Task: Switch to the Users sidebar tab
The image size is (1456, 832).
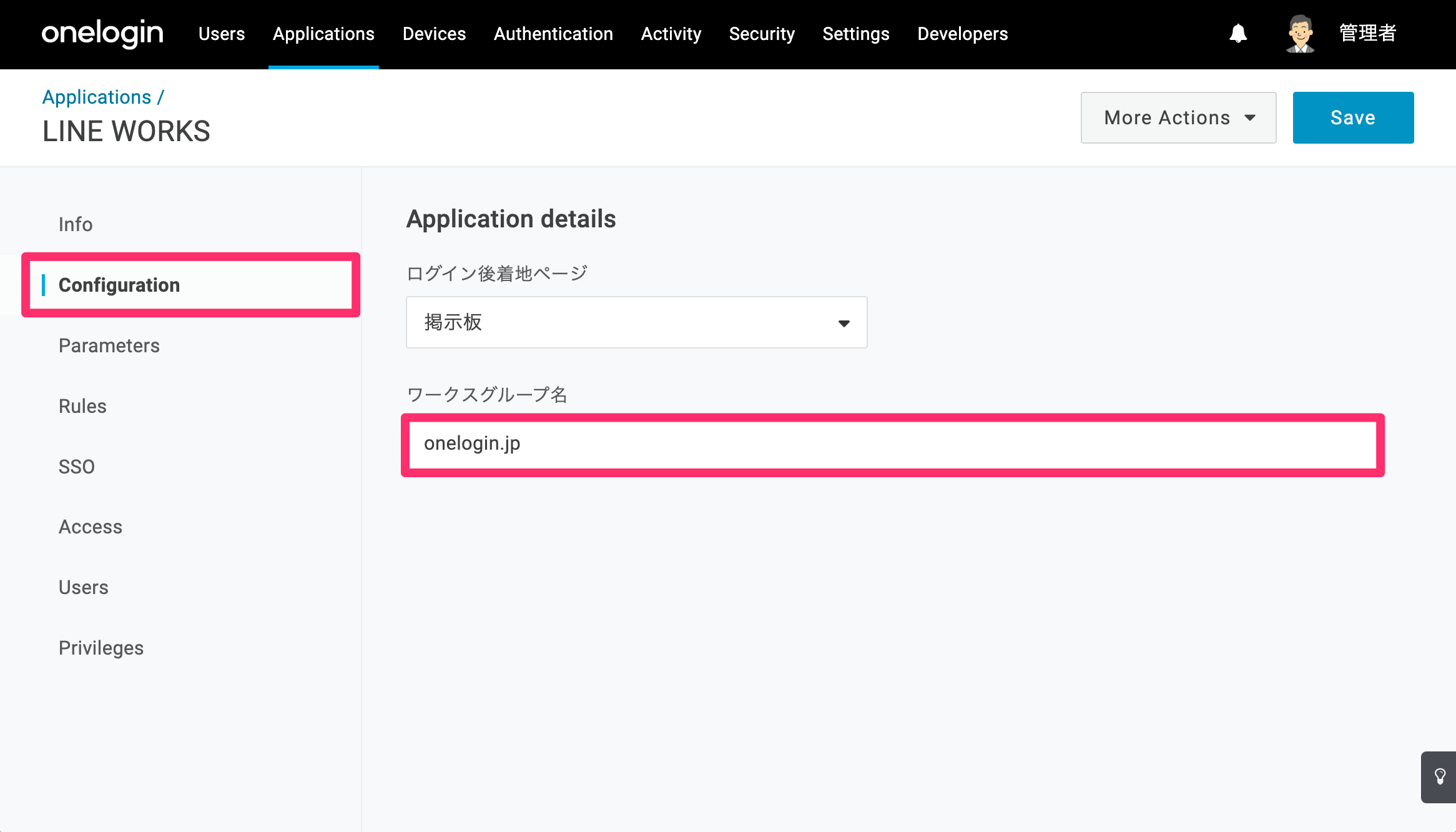Action: (84, 587)
